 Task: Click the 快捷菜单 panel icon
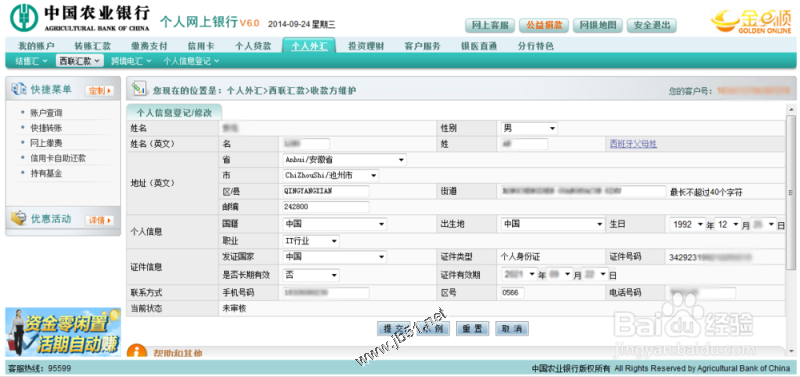[x=19, y=89]
